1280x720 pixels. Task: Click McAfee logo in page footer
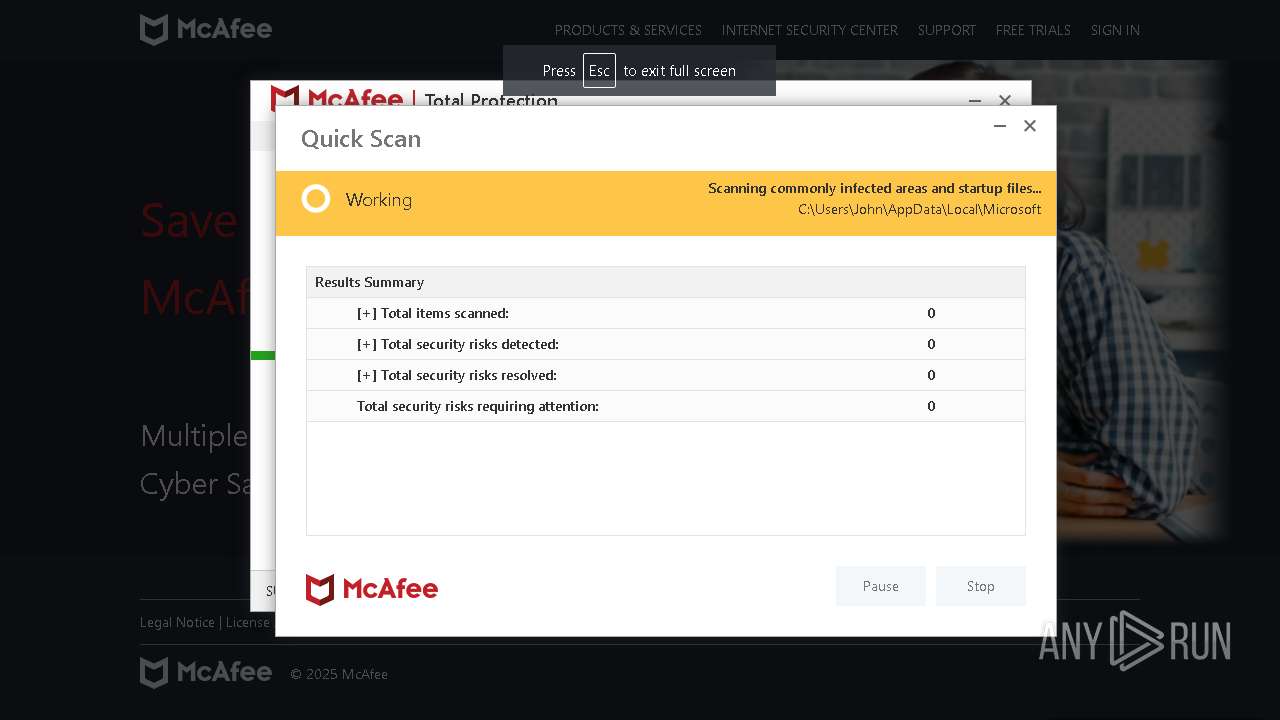[x=206, y=672]
